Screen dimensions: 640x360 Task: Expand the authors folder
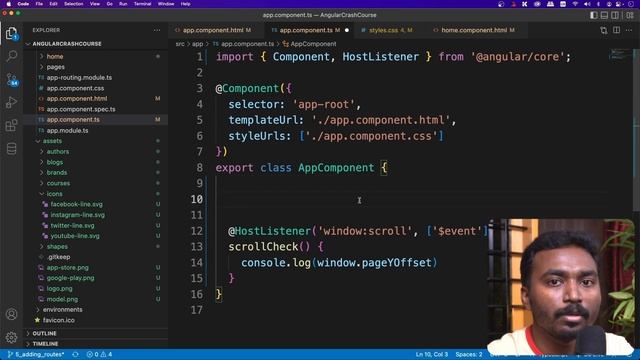click(58, 151)
